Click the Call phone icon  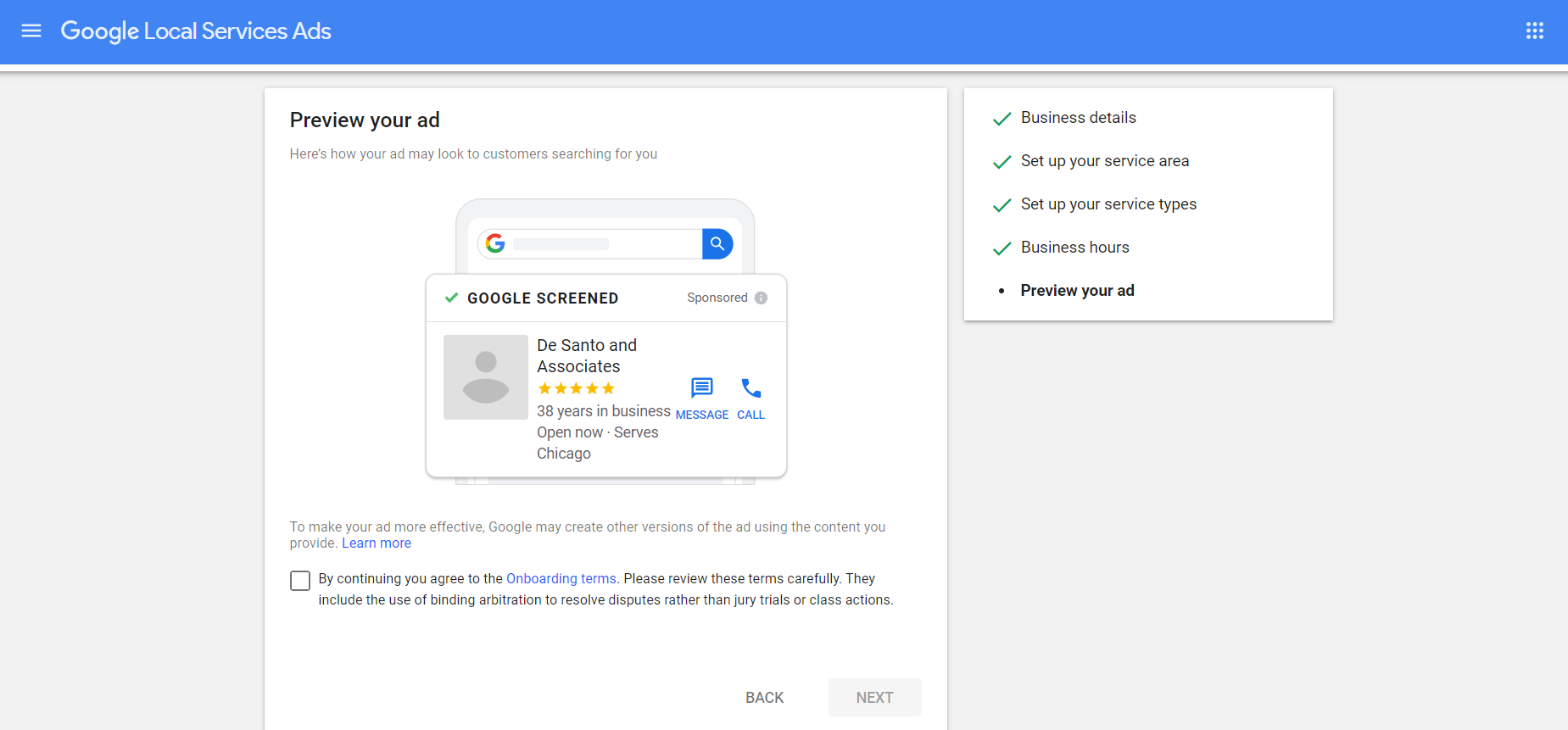[x=751, y=388]
